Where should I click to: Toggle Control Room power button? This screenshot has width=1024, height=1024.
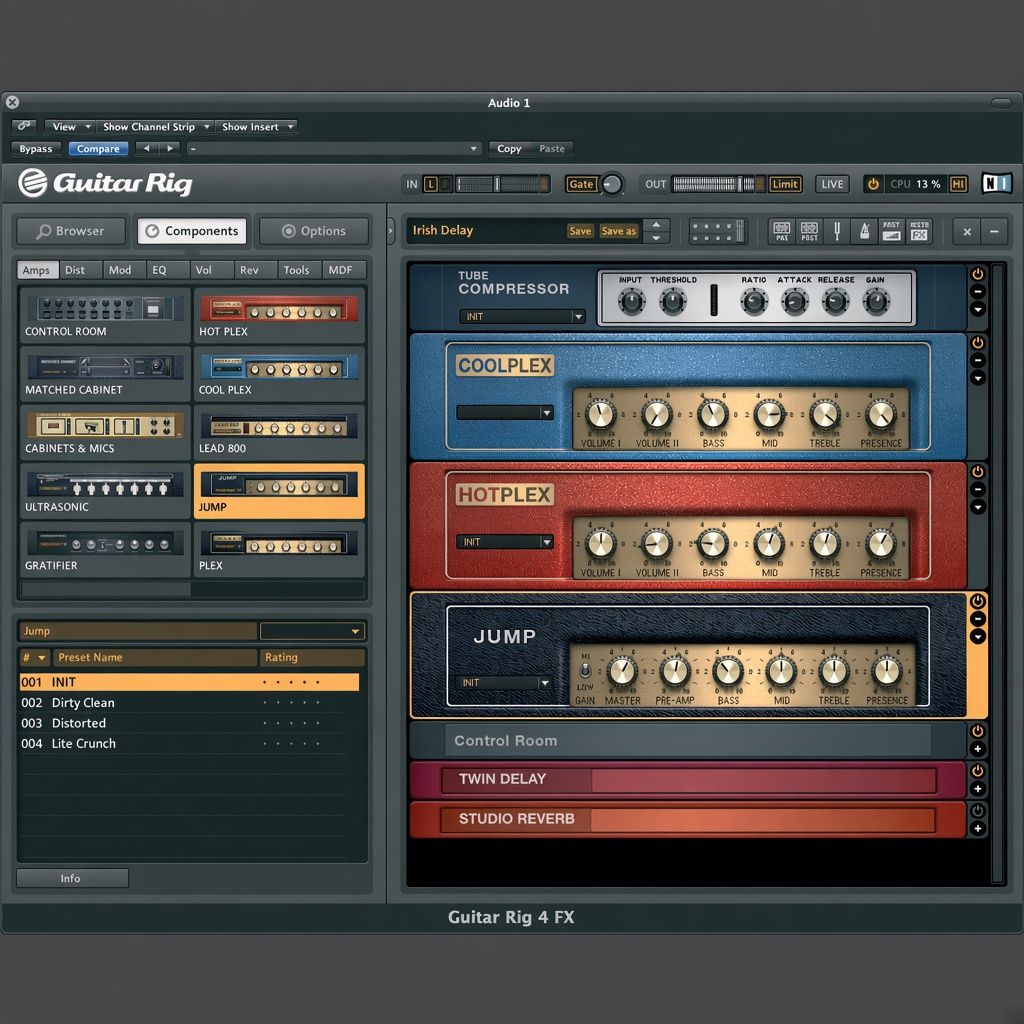tap(978, 731)
